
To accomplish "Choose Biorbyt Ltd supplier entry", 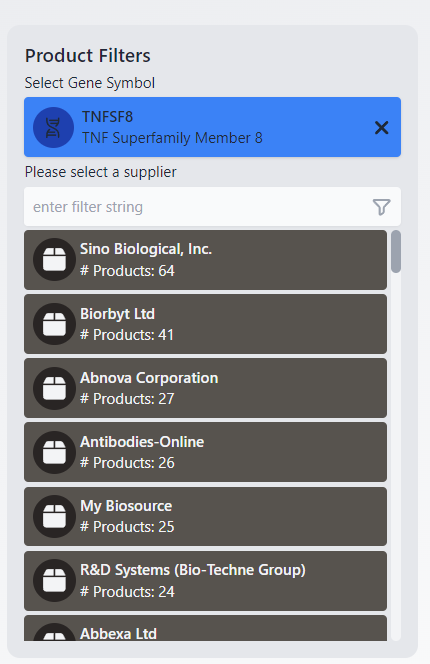I will 205,324.
